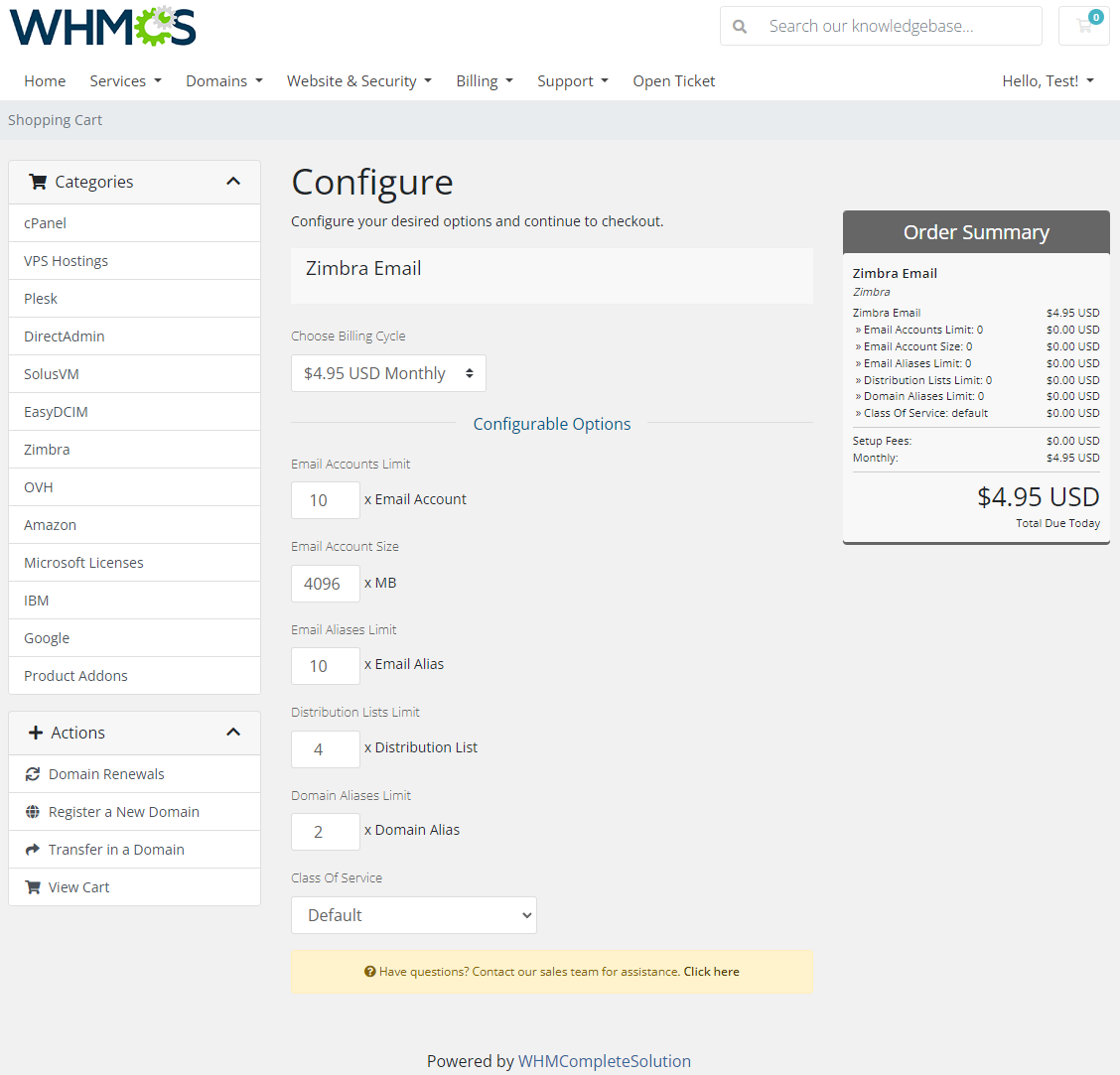The height and width of the screenshot is (1075, 1120).
Task: Collapse the Categories panel with its chevron
Action: [x=232, y=182]
